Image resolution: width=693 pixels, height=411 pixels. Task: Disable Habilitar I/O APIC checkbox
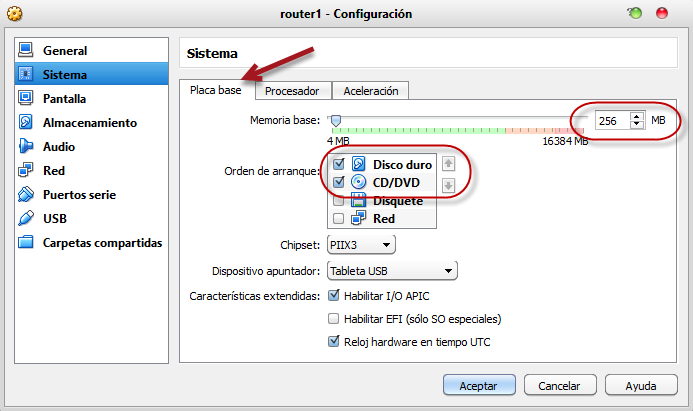[x=334, y=296]
